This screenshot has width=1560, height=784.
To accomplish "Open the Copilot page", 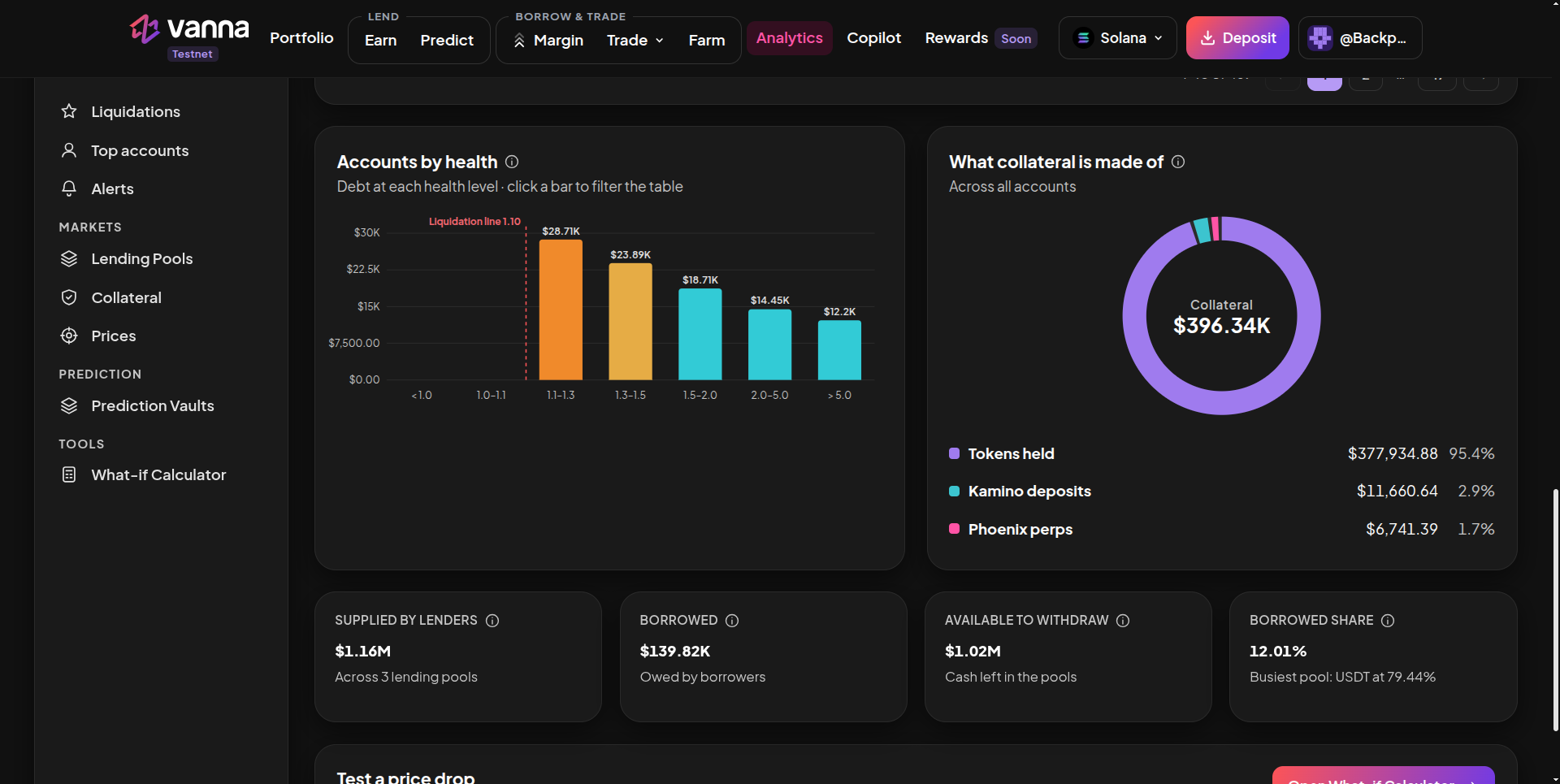I will click(874, 38).
